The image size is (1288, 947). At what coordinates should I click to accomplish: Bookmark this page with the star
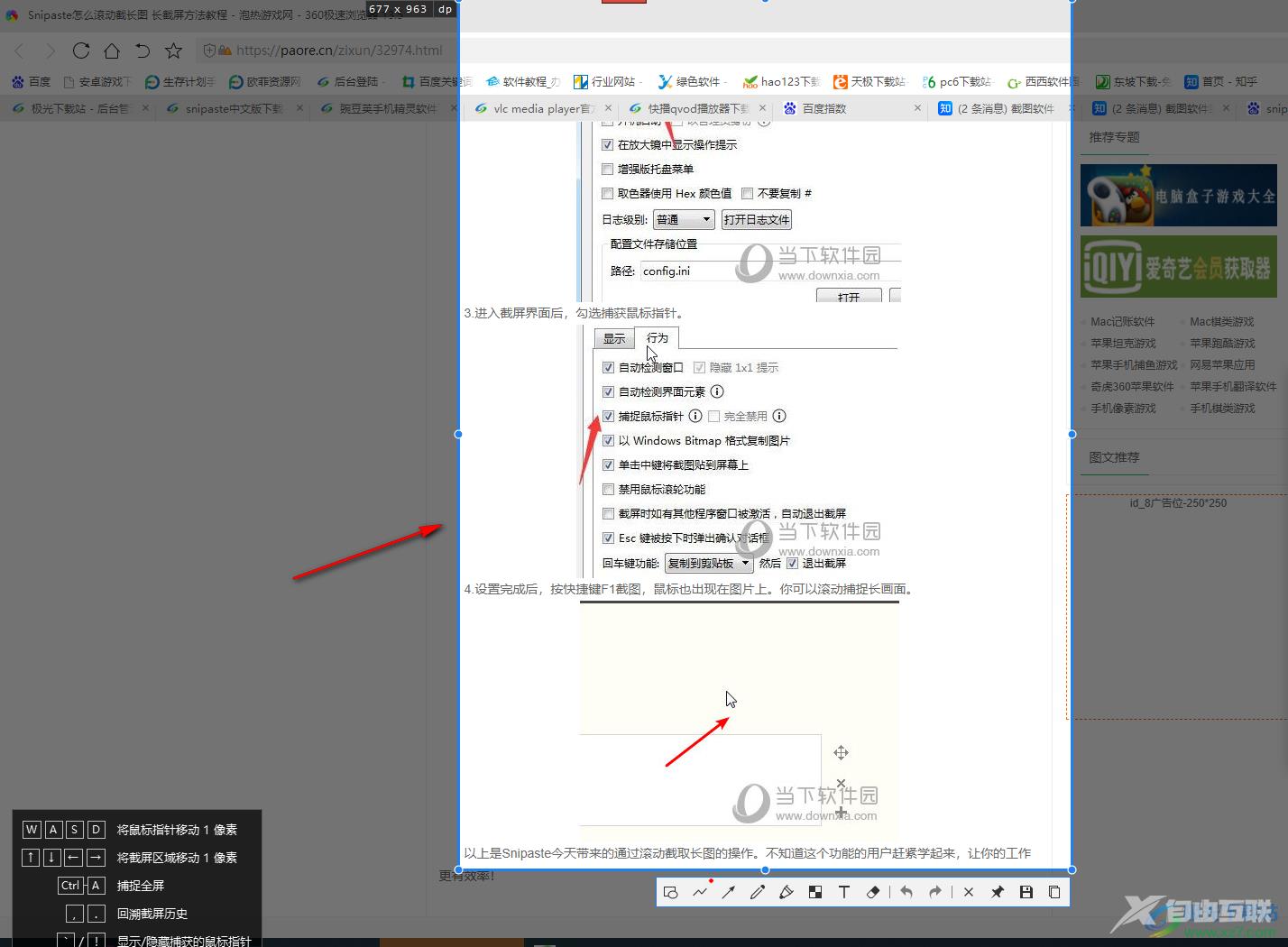pyautogui.click(x=173, y=51)
